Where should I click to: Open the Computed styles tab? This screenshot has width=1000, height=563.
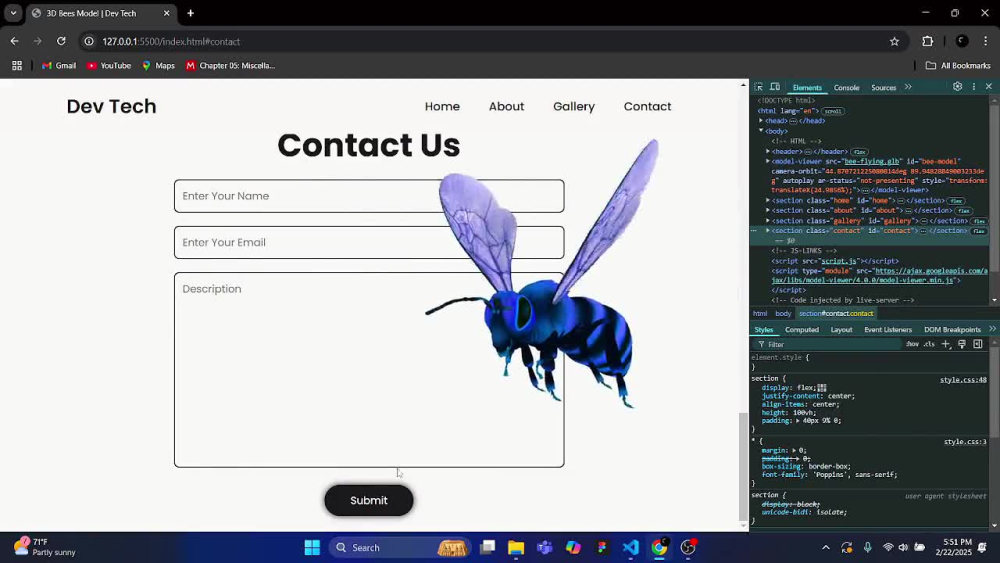coord(802,330)
